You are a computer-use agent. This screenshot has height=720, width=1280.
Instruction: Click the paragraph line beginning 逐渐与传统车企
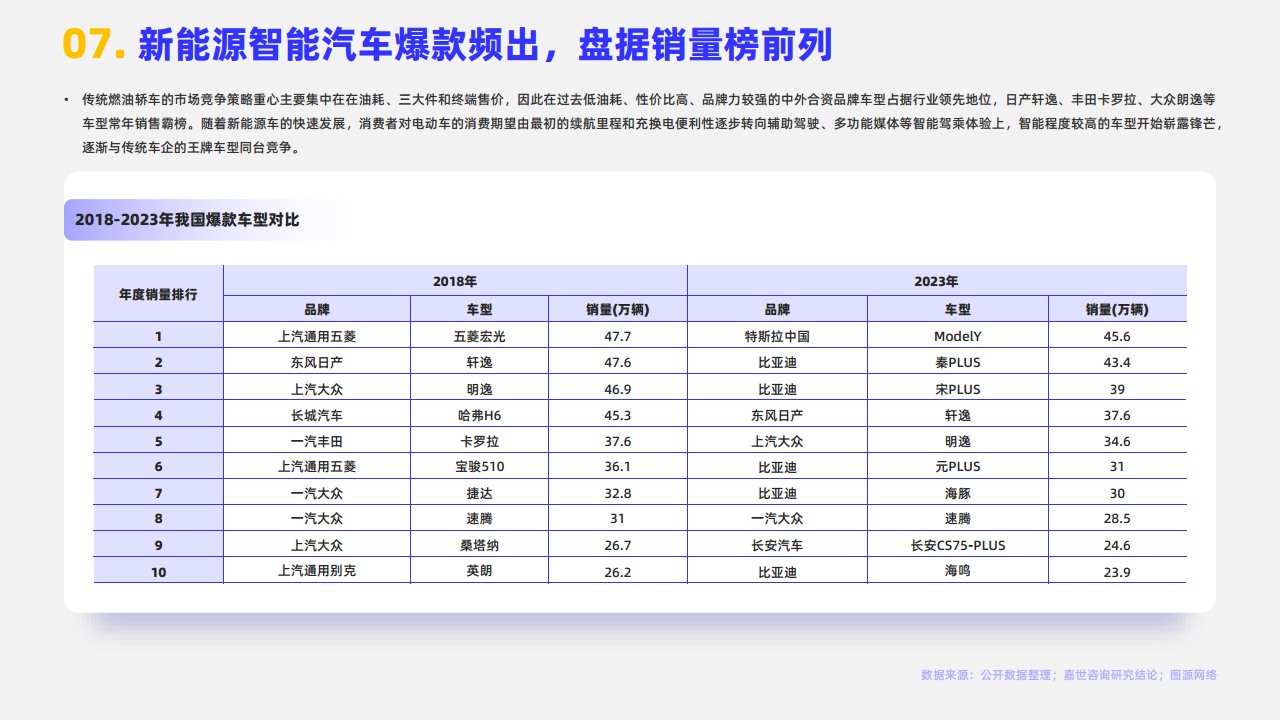[190, 148]
